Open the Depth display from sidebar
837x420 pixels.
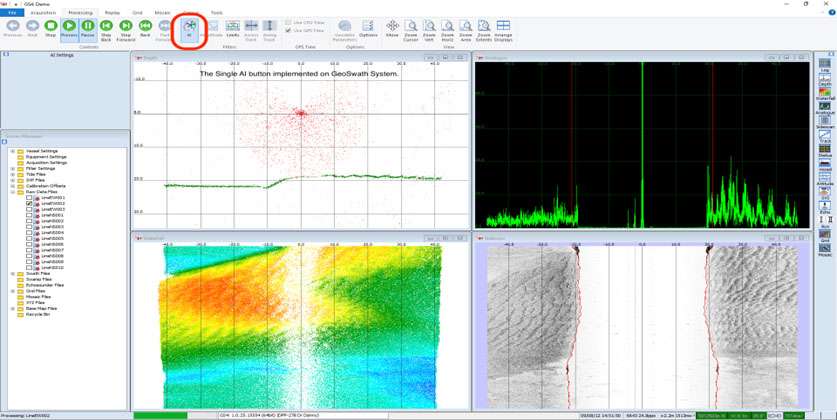(825, 80)
